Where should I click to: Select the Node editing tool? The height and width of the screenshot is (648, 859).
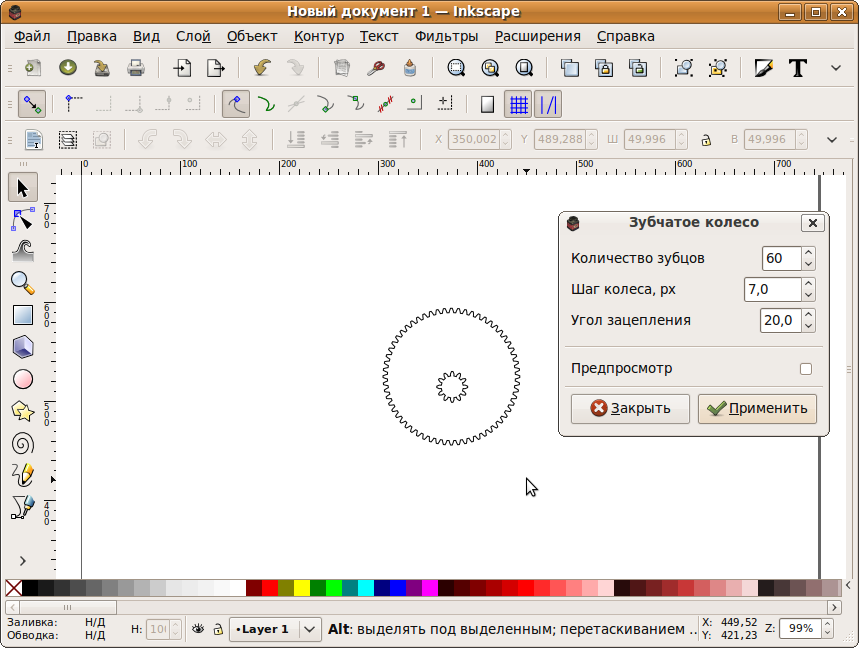[x=22, y=219]
